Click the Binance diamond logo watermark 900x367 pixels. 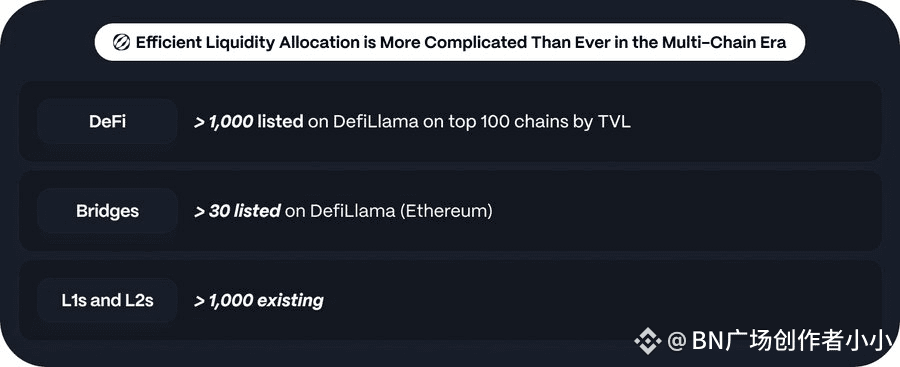648,341
